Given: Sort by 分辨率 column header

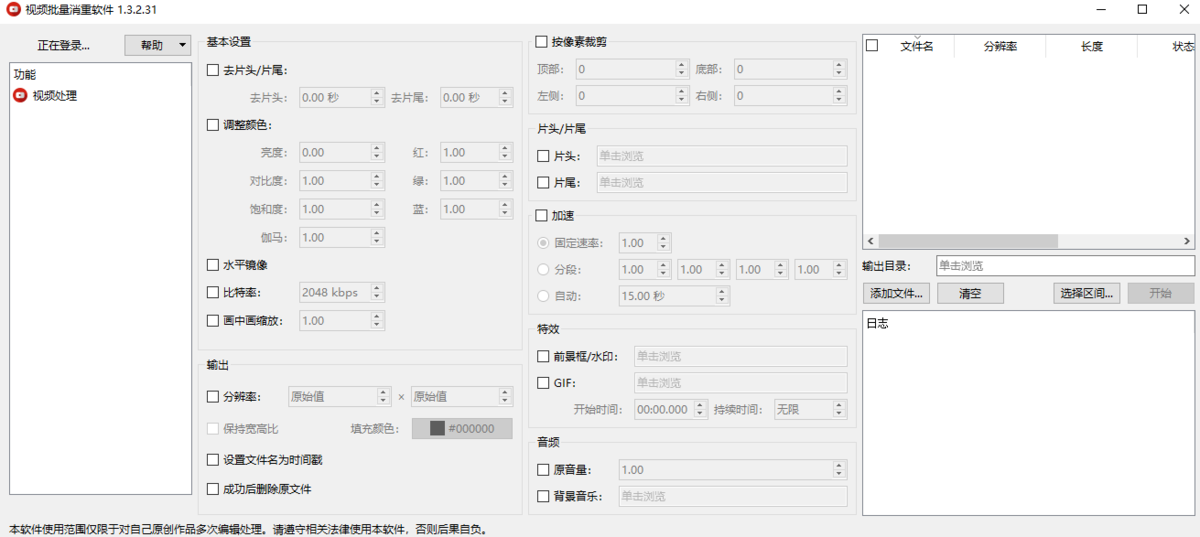Looking at the screenshot, I should coord(1000,46).
